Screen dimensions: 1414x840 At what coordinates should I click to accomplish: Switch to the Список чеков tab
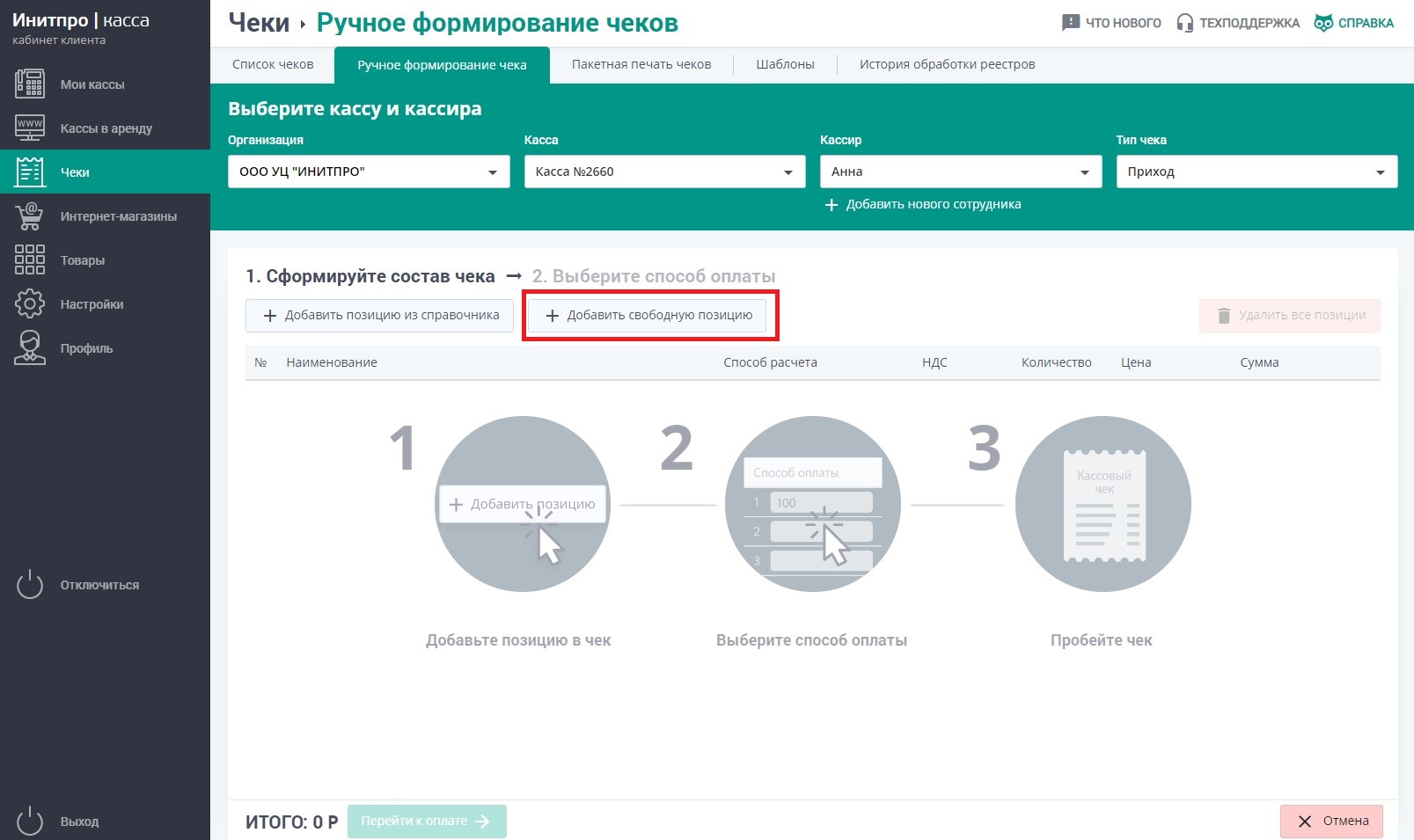tap(273, 64)
